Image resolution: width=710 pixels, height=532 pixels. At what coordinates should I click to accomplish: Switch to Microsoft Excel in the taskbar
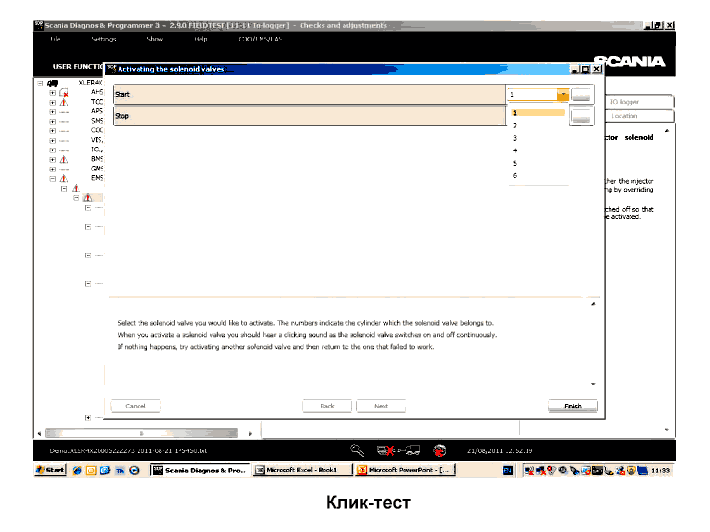tap(302, 469)
